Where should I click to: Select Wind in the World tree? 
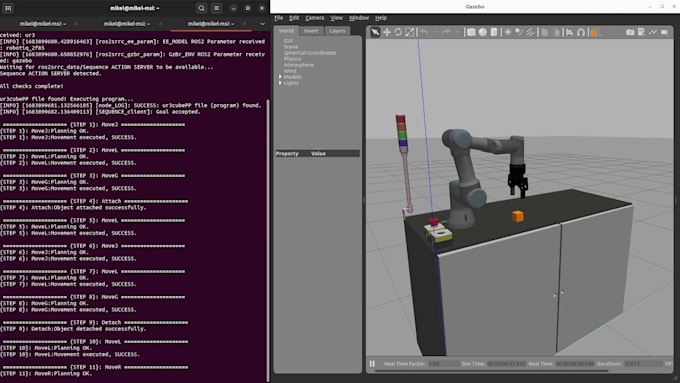coord(290,71)
